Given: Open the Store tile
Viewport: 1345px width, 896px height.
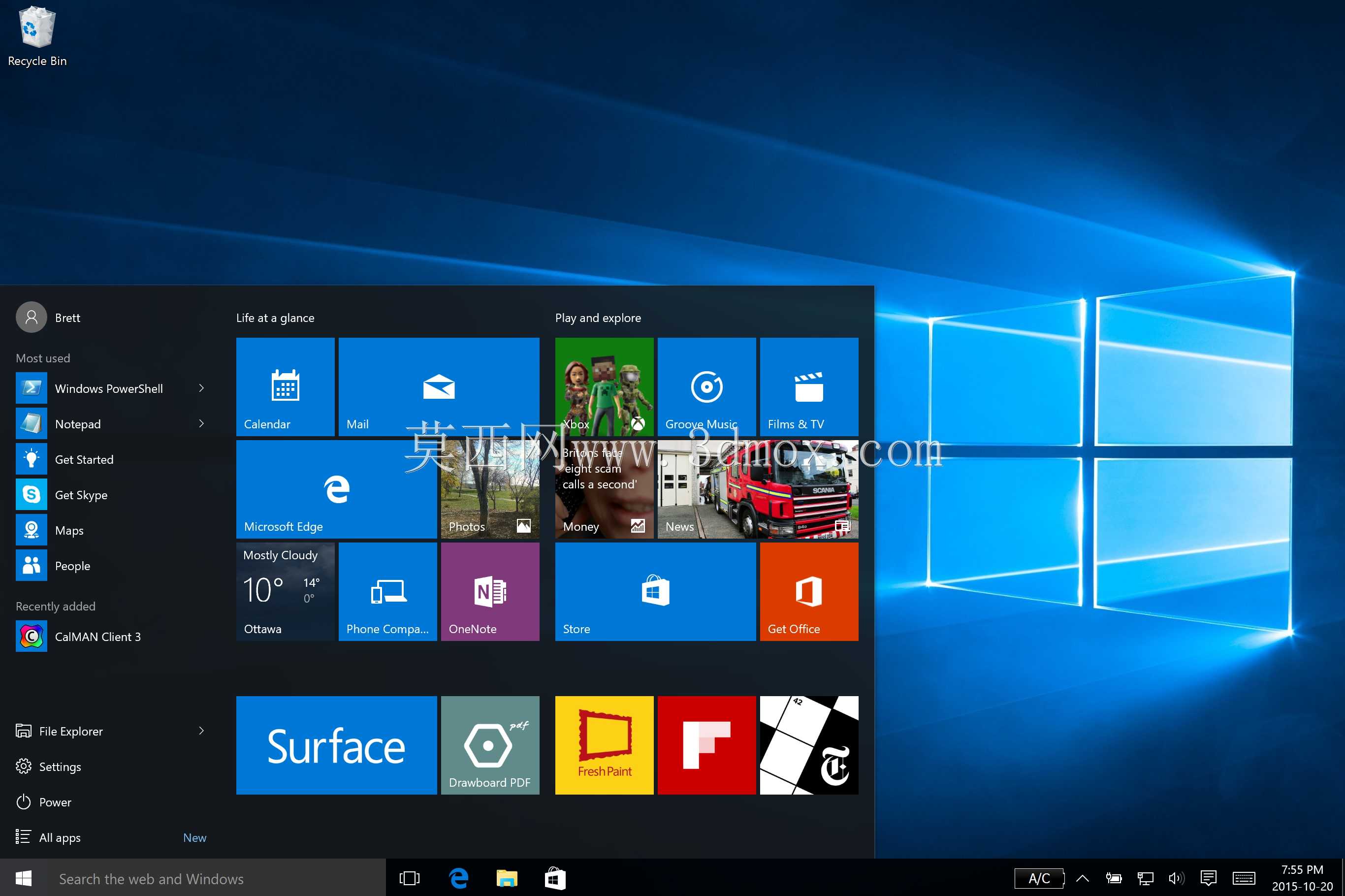Looking at the screenshot, I should 655,591.
